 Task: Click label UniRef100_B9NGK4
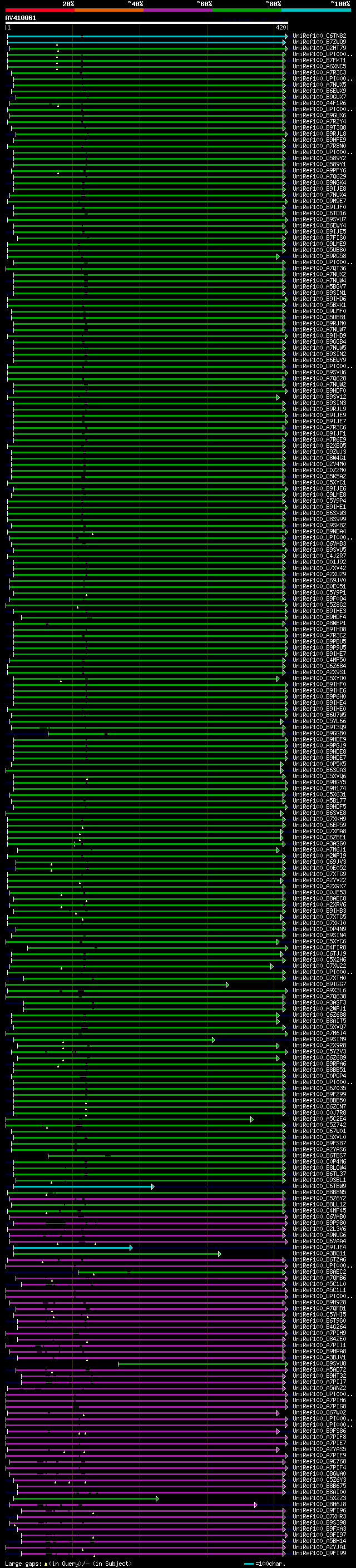319,182
